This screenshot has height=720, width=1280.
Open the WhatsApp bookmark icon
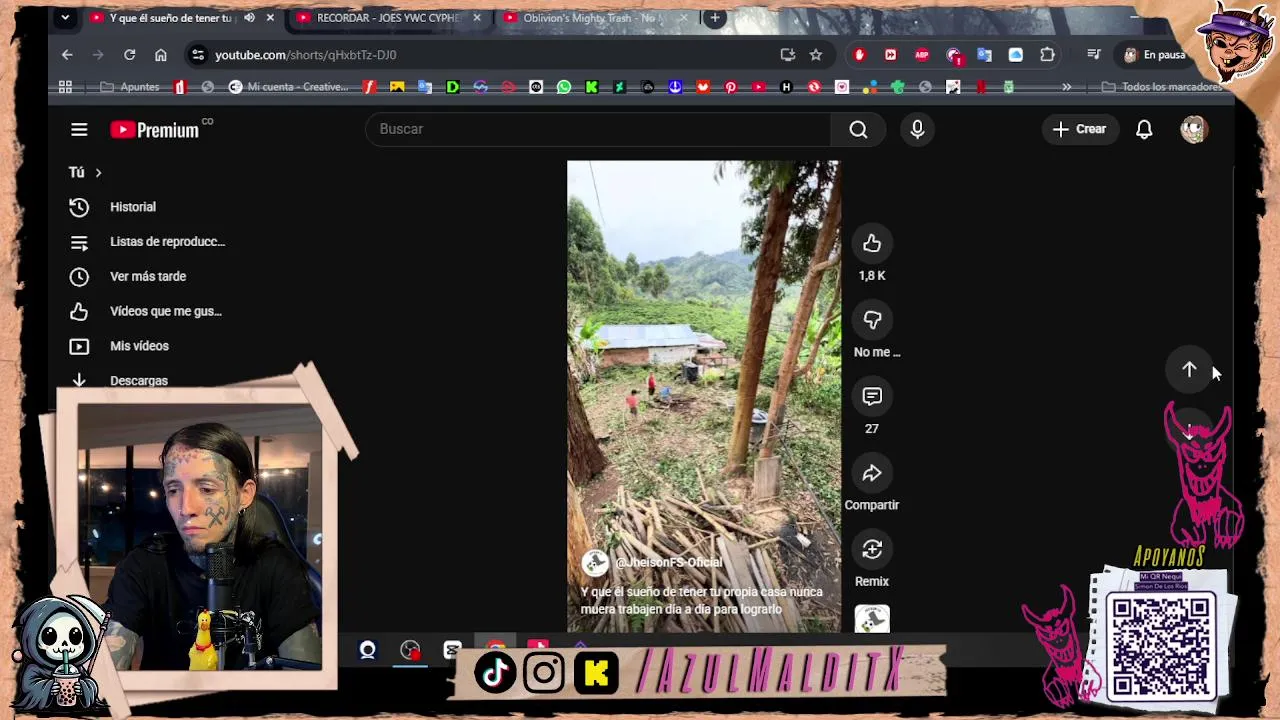point(564,87)
